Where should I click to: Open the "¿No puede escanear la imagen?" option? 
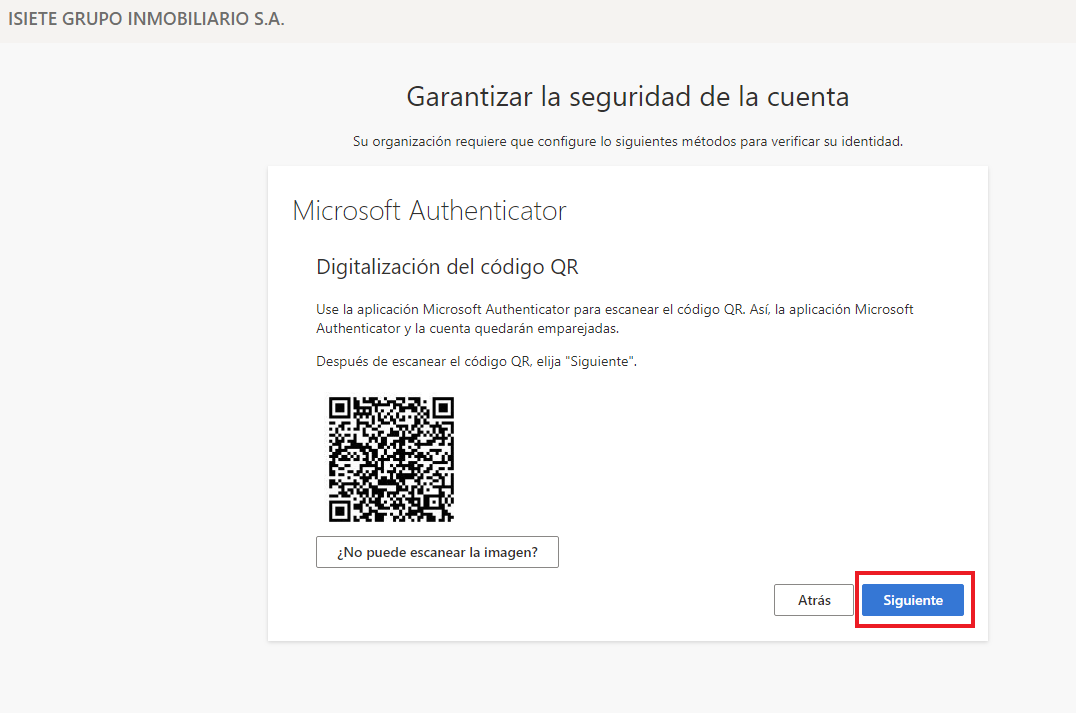tap(437, 552)
